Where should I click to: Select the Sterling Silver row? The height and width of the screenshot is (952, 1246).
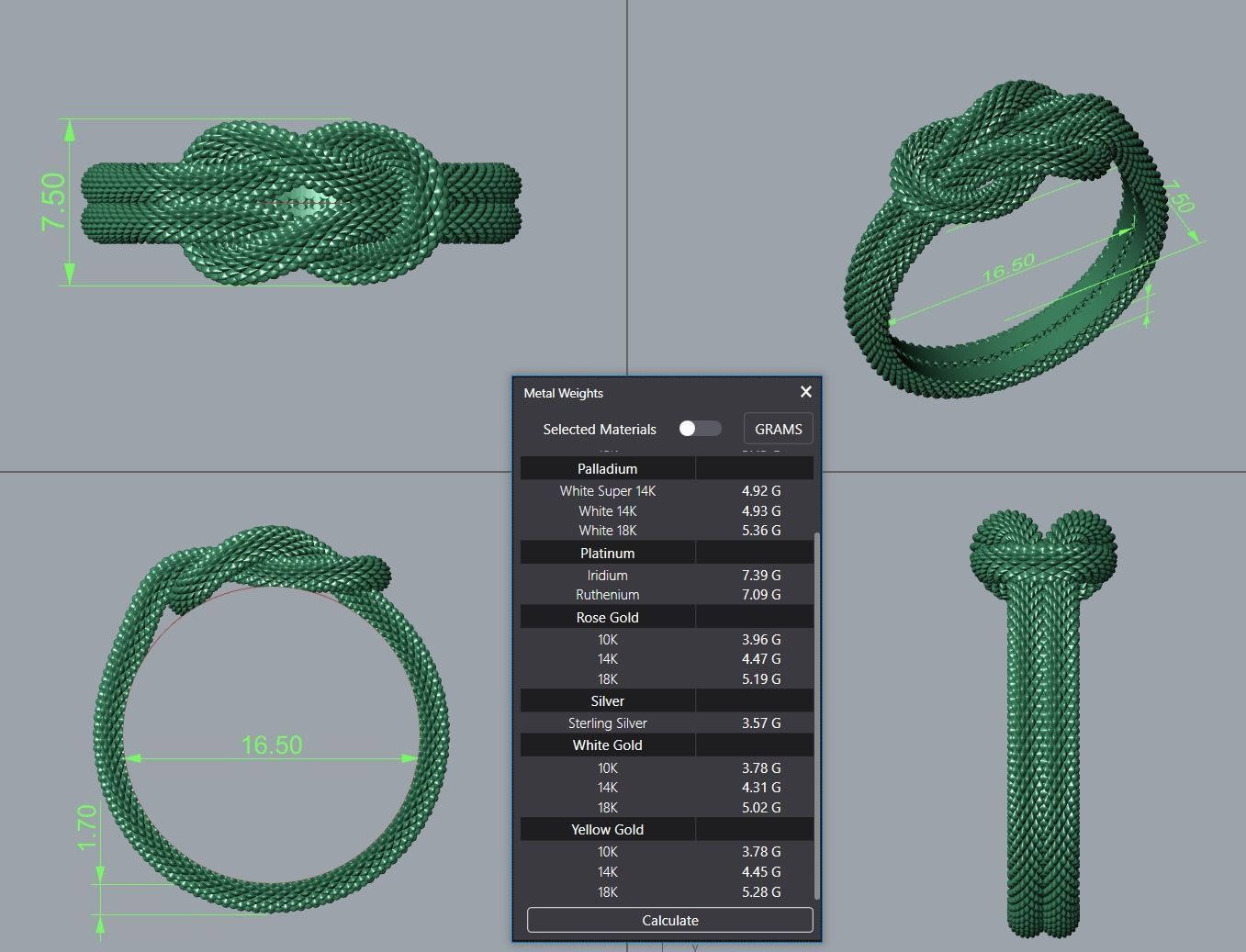pos(667,723)
